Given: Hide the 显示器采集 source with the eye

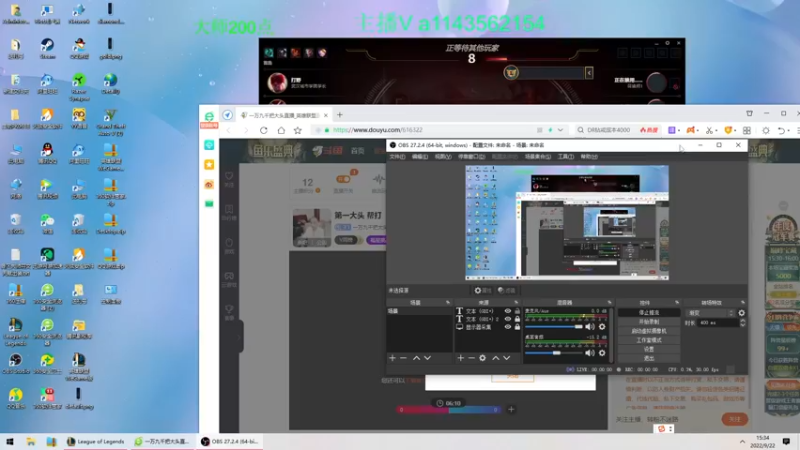Looking at the screenshot, I should 508,327.
